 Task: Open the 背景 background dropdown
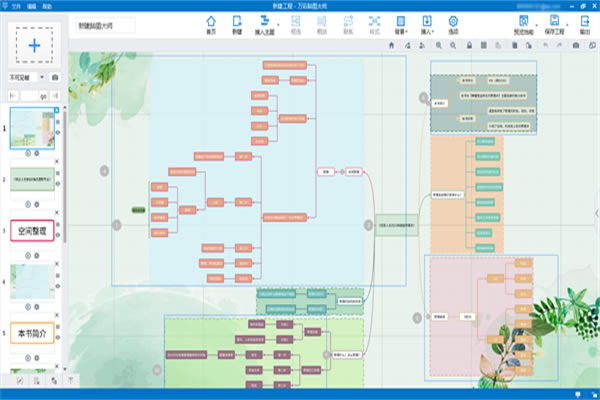(401, 25)
